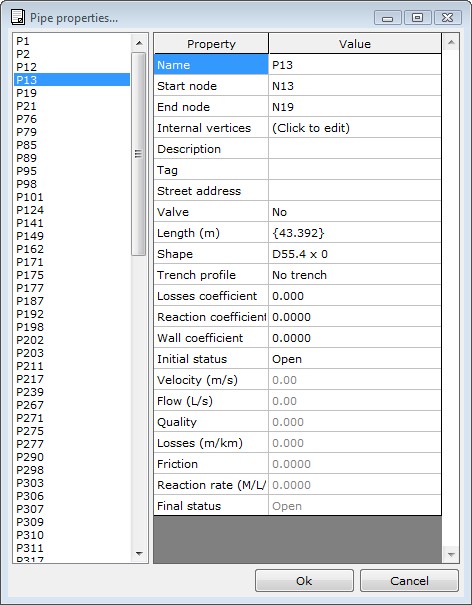Open the Valve value cell showing No

355,212
